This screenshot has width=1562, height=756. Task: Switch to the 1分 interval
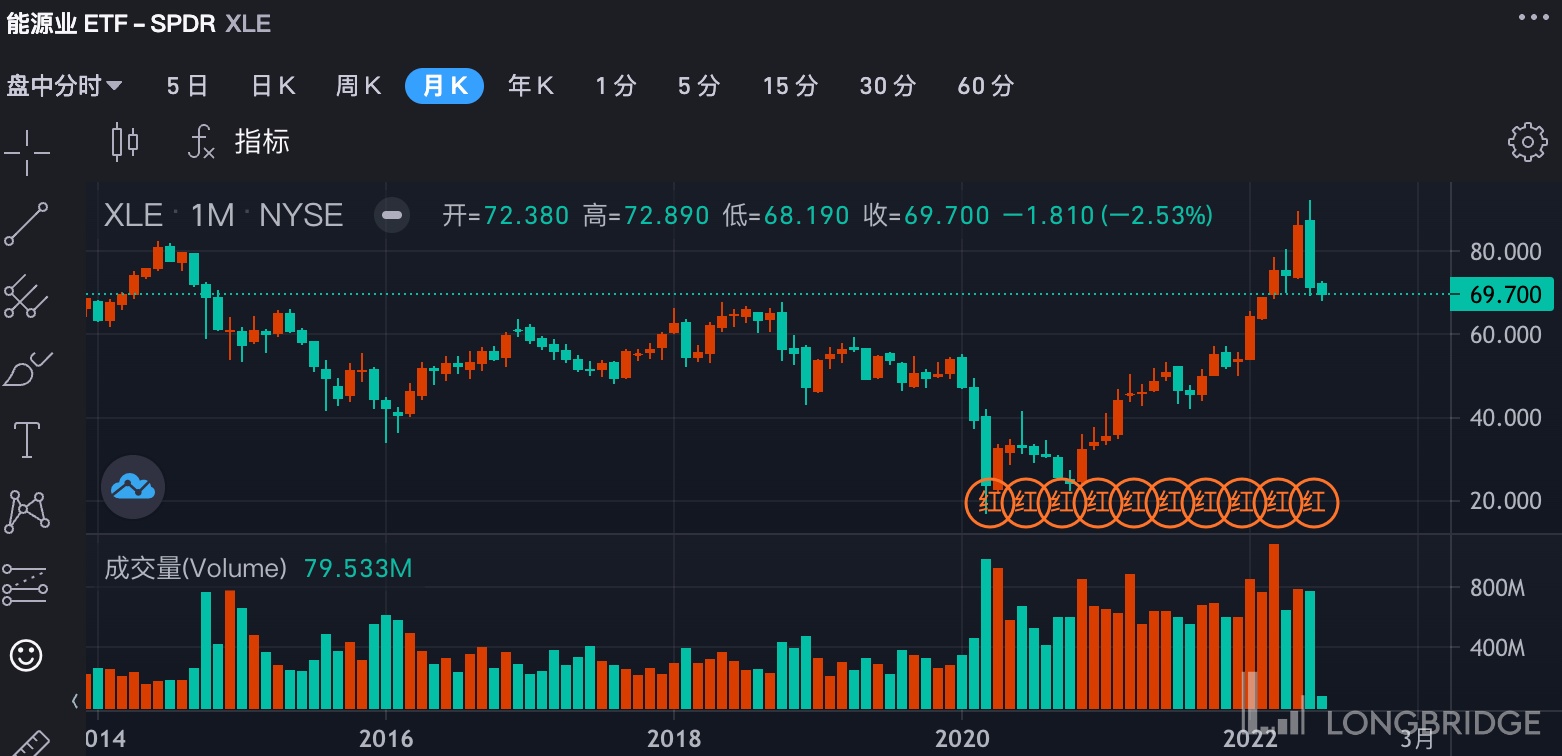pyautogui.click(x=615, y=86)
